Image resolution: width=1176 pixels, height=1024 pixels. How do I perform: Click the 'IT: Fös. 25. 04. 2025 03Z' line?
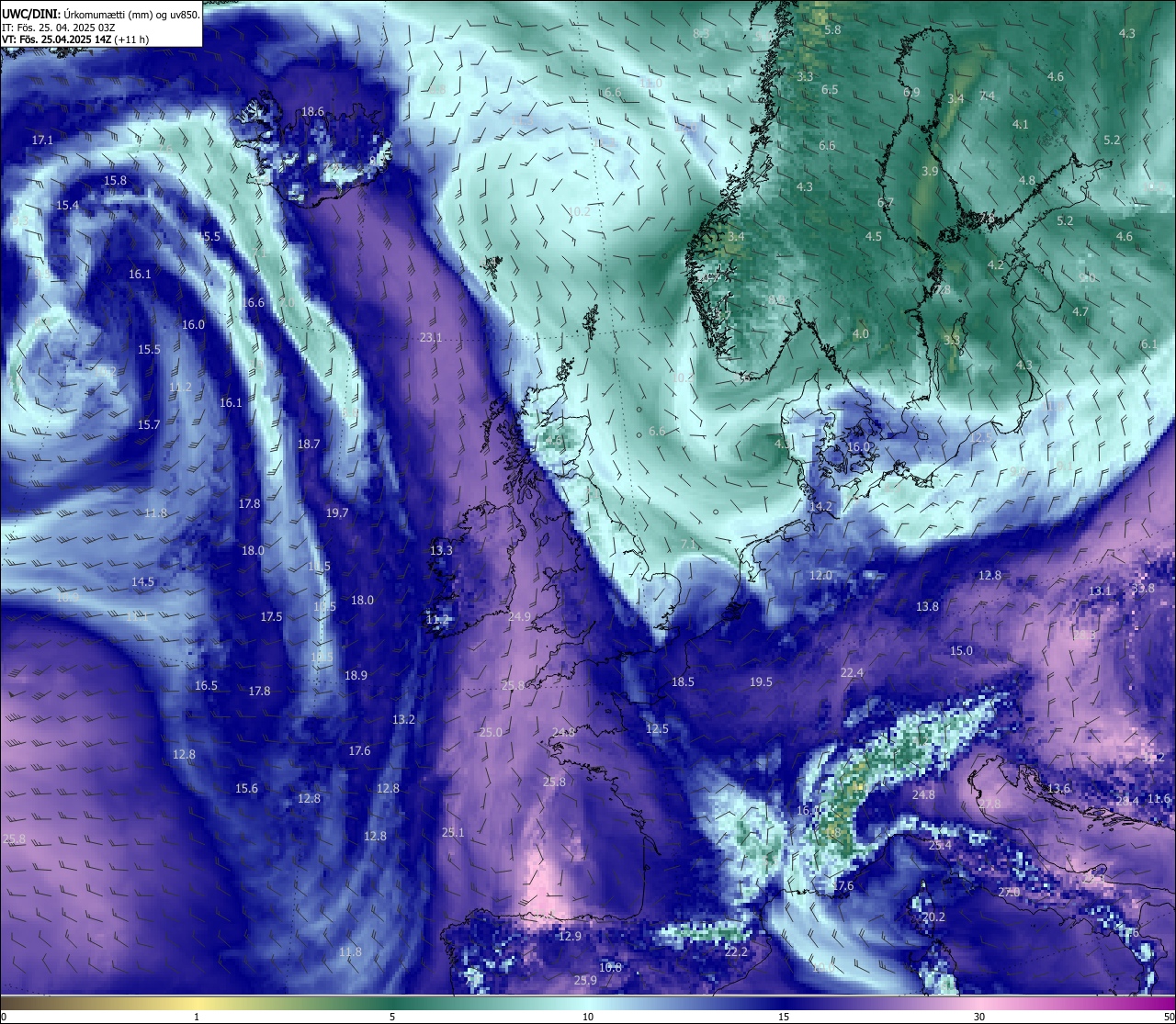coord(59,27)
